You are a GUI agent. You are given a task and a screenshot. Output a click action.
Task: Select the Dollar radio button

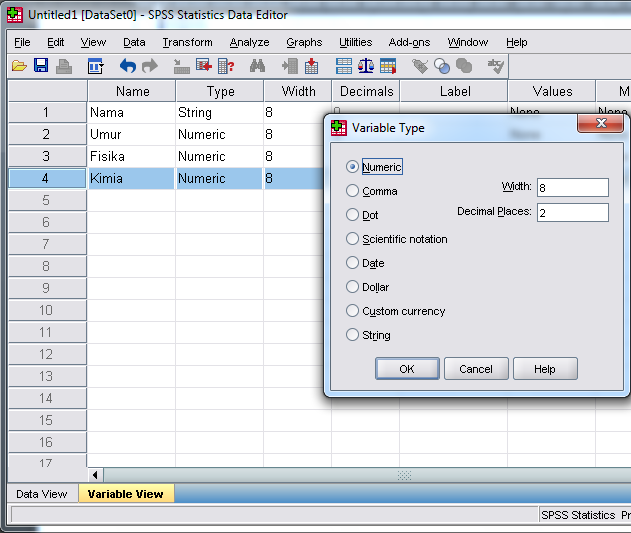352,287
